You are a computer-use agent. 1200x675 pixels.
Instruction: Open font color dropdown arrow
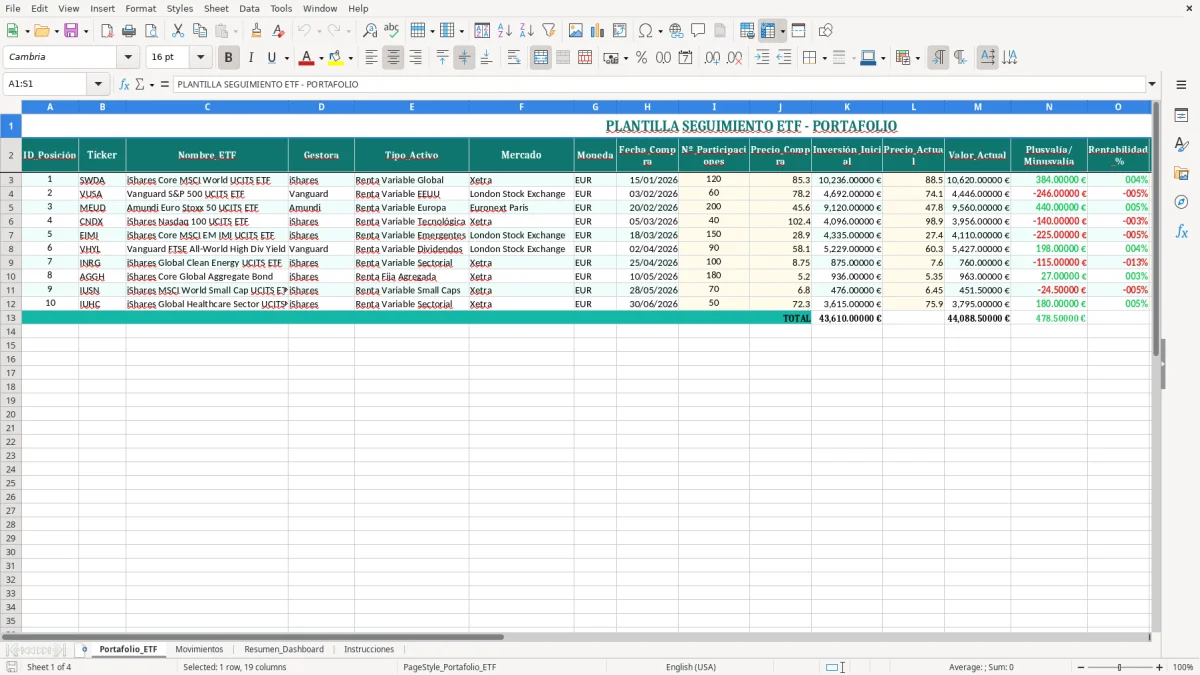coord(320,58)
